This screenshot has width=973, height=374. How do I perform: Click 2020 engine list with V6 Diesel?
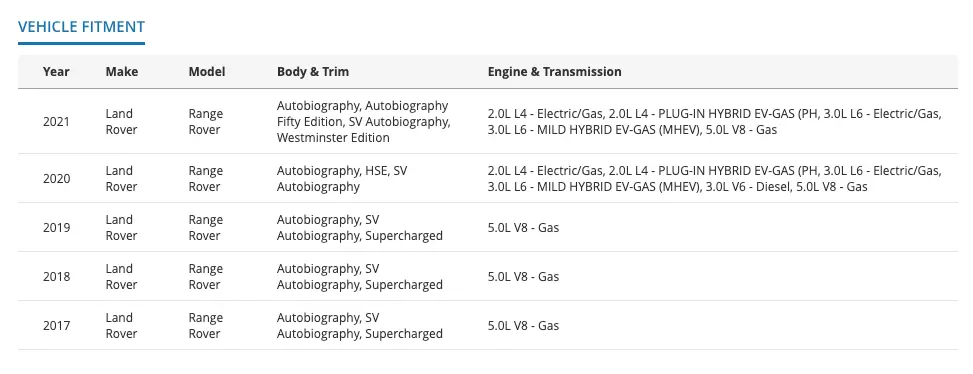coord(714,179)
